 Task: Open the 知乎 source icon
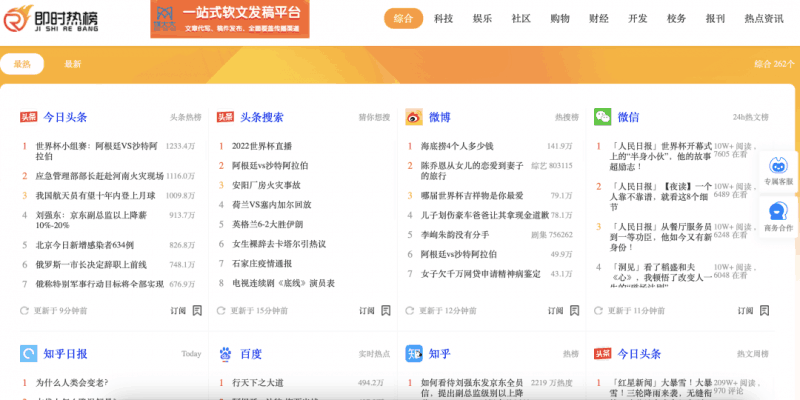414,353
